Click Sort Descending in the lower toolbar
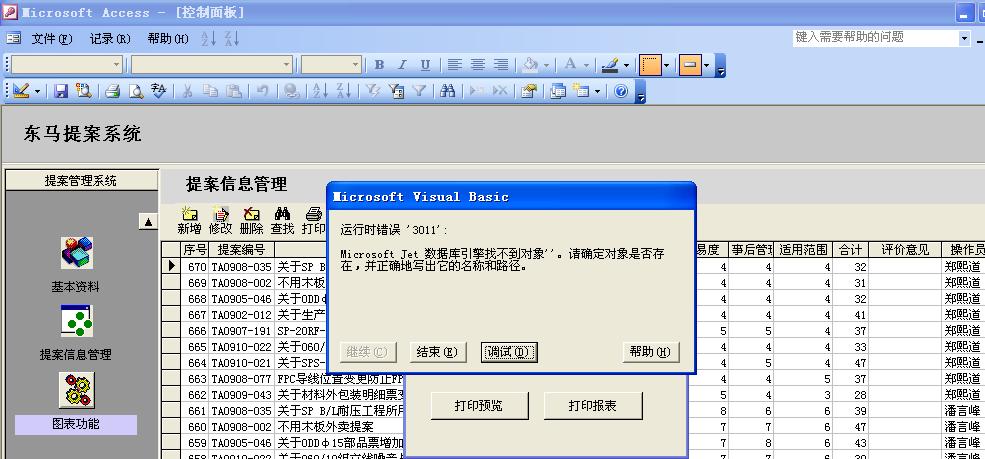The height and width of the screenshot is (459, 985). point(344,92)
